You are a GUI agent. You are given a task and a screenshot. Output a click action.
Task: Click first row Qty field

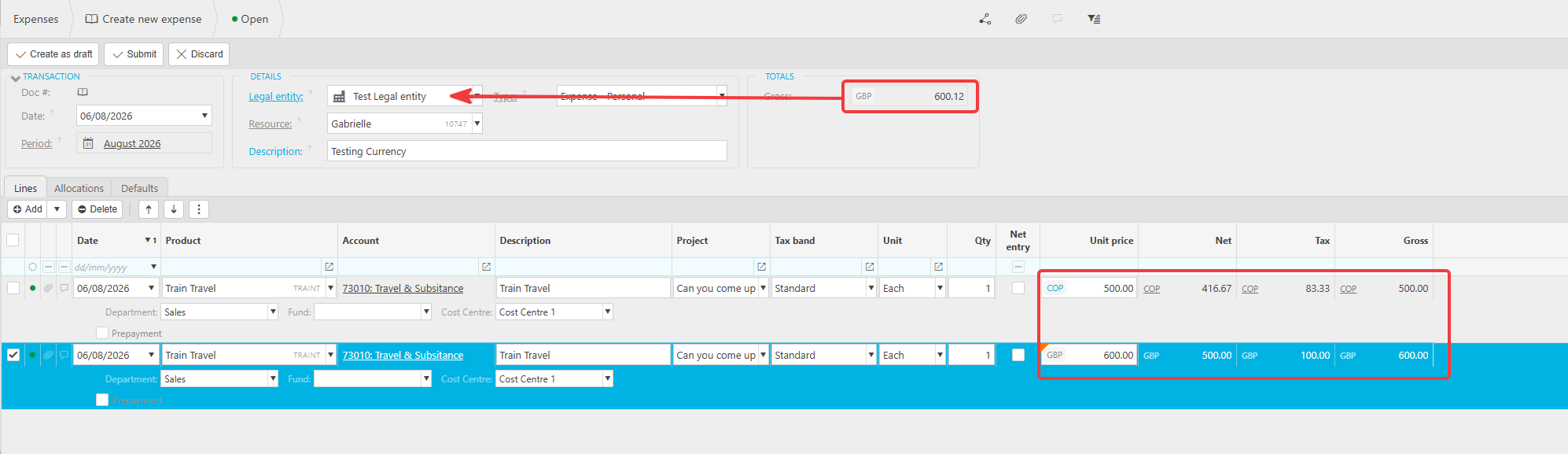[971, 288]
